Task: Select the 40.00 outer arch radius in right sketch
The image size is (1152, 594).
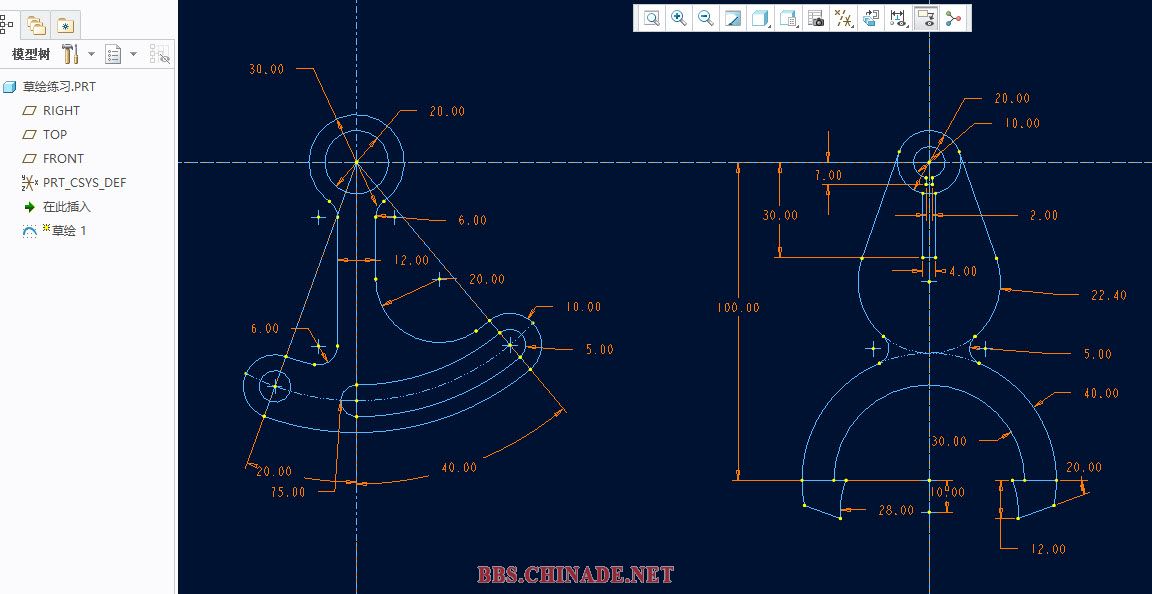Action: coord(1101,393)
